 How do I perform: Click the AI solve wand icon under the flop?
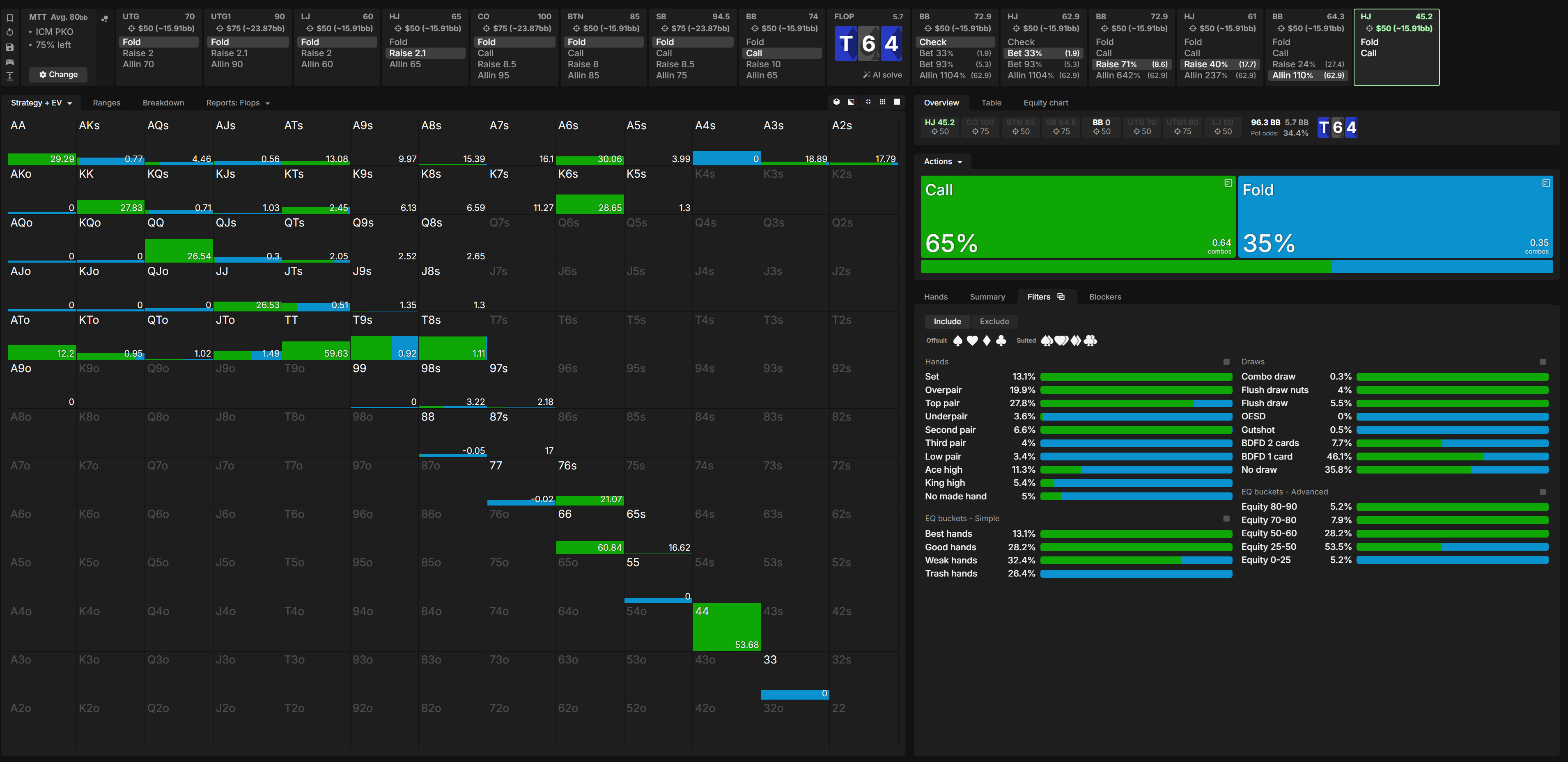pyautogui.click(x=866, y=75)
